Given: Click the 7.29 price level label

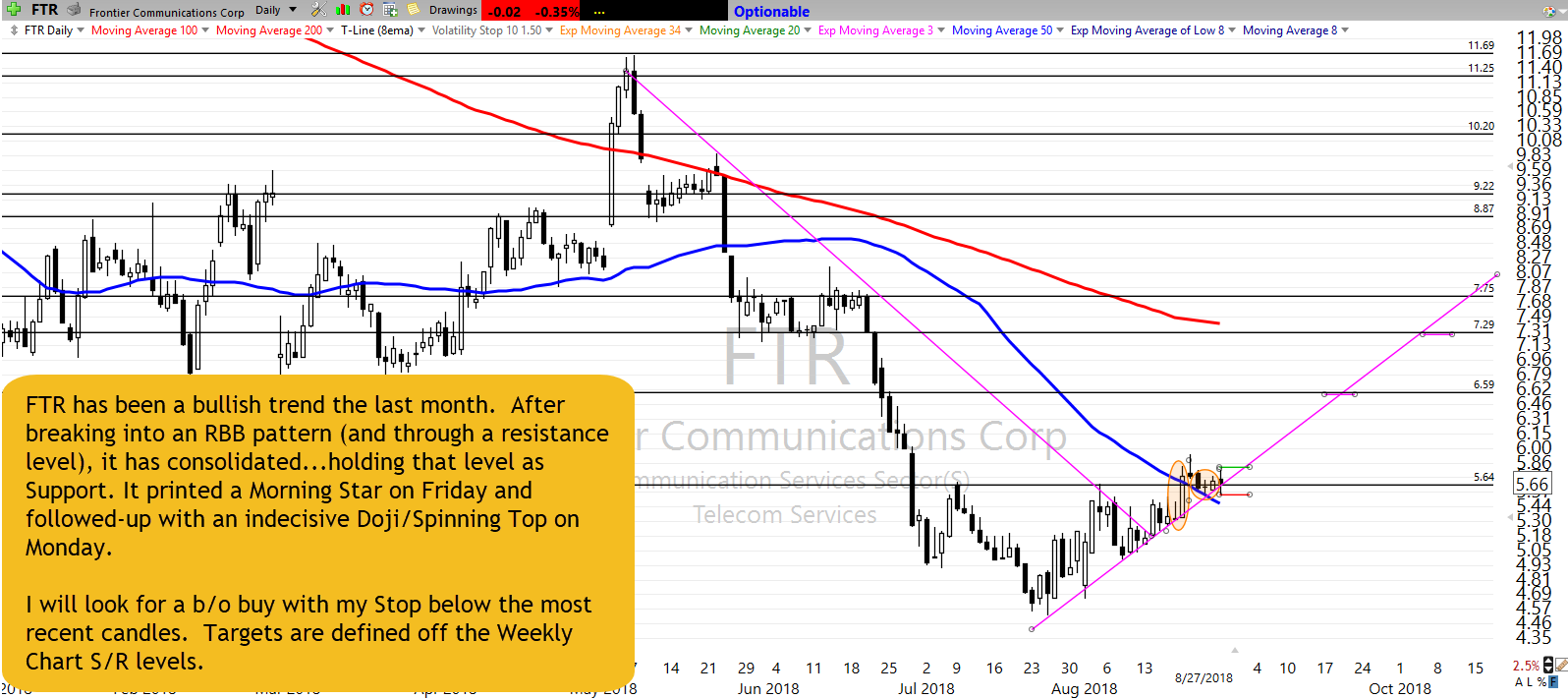Looking at the screenshot, I should point(1484,324).
